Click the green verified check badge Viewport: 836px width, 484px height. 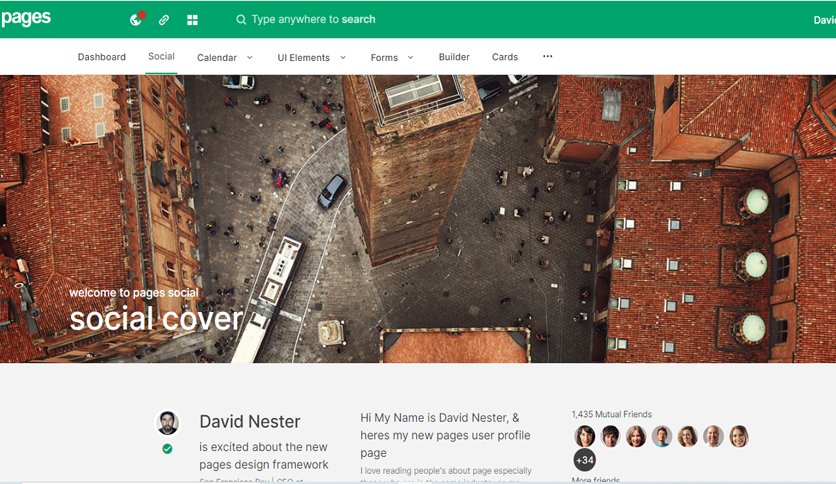coord(167,449)
